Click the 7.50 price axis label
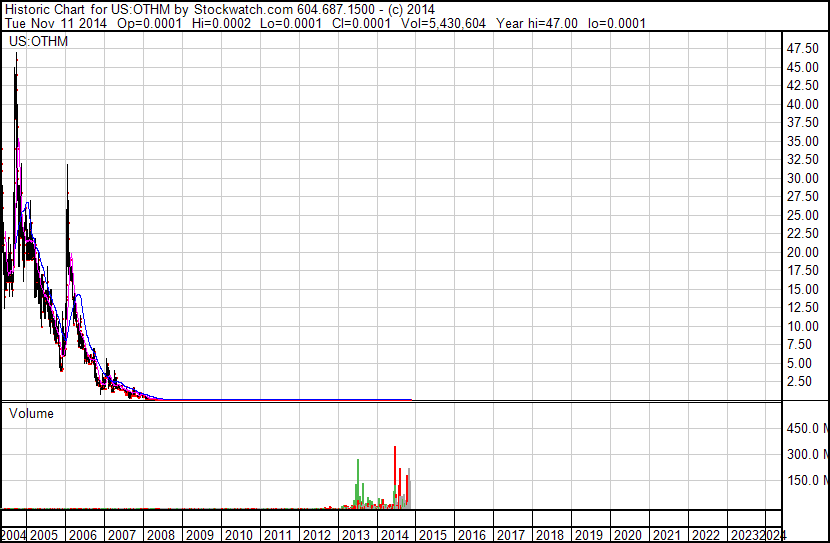Image resolution: width=830 pixels, height=543 pixels. pyautogui.click(x=799, y=345)
